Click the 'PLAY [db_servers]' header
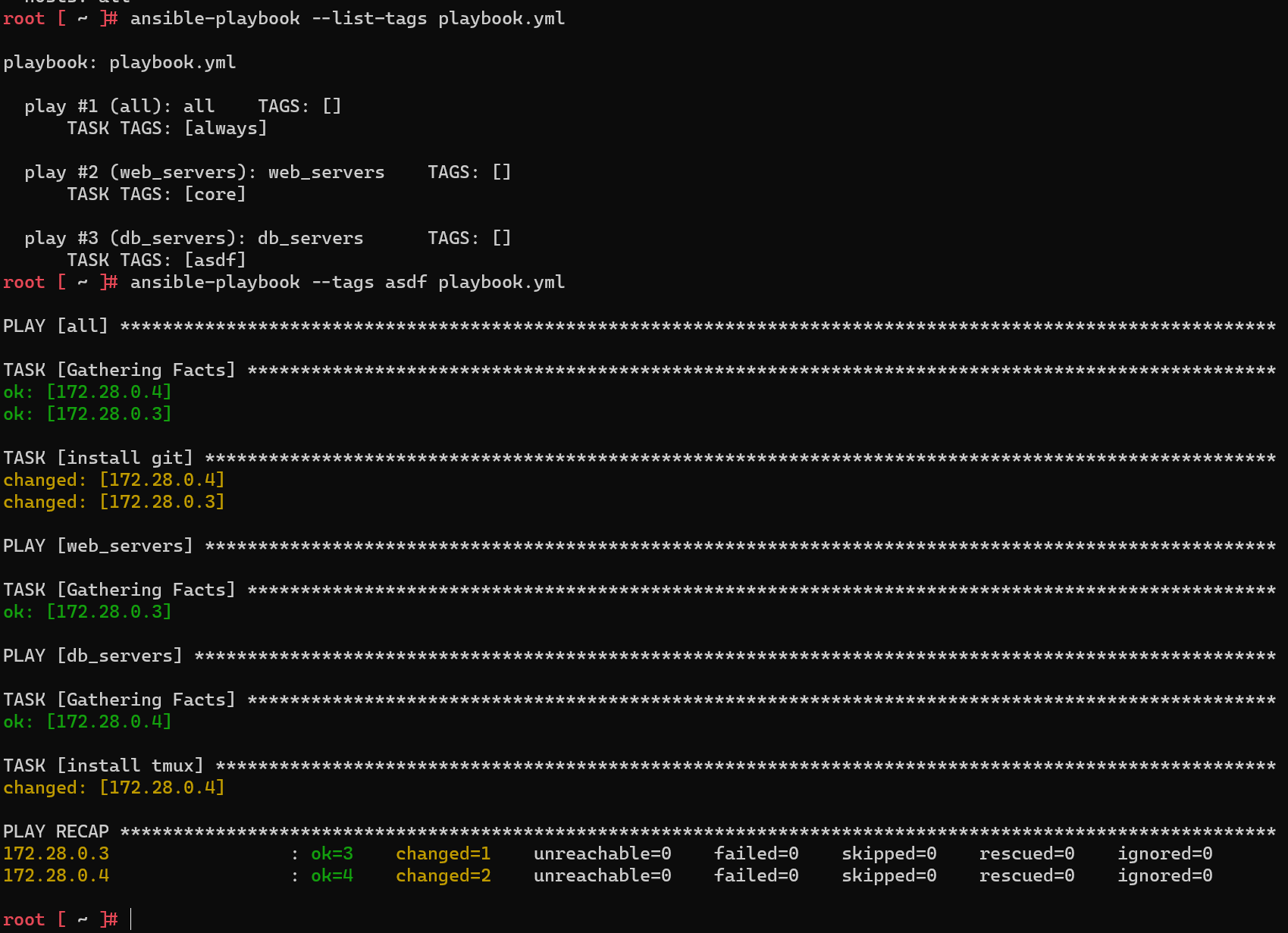The height and width of the screenshot is (933, 1288). click(92, 656)
